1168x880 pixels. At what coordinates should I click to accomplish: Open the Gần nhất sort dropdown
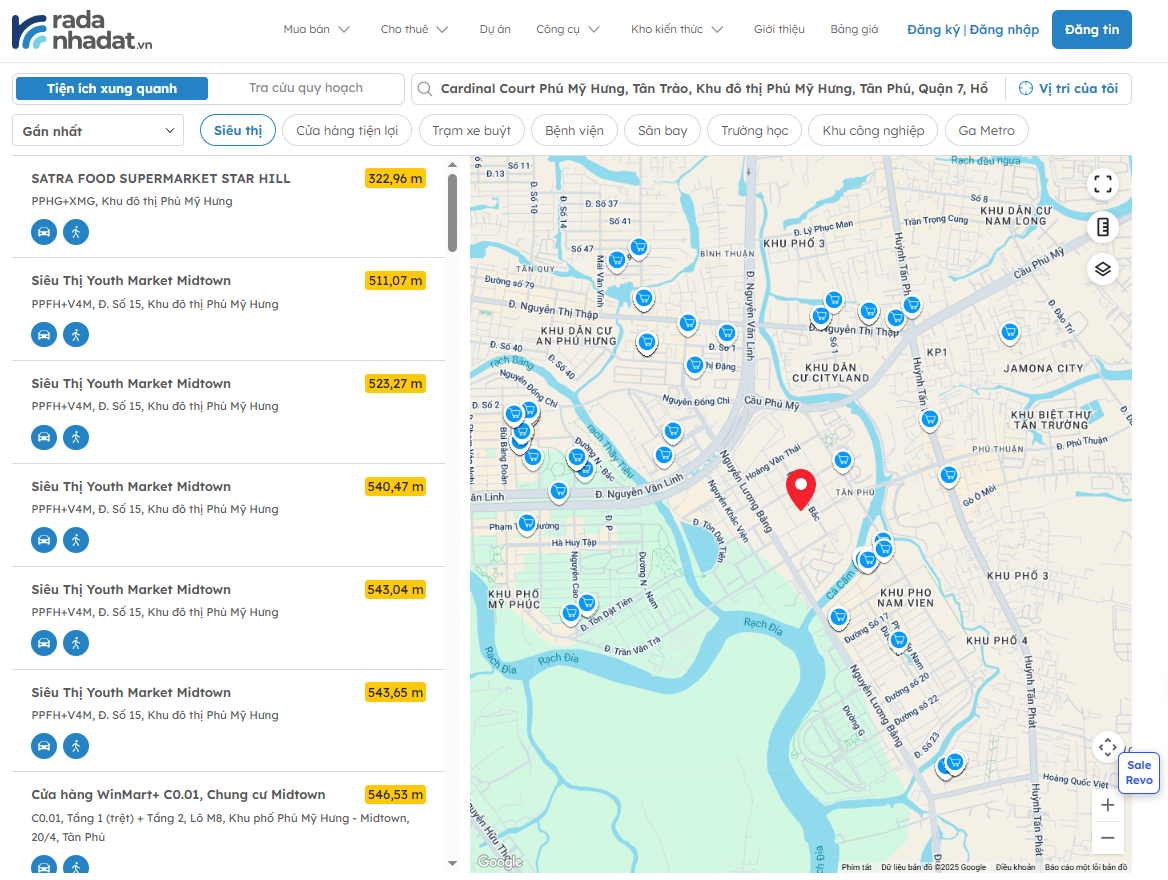click(98, 131)
